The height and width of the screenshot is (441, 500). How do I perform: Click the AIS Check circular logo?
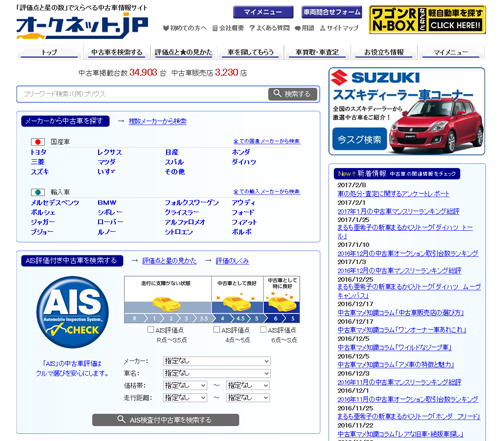pos(73,312)
